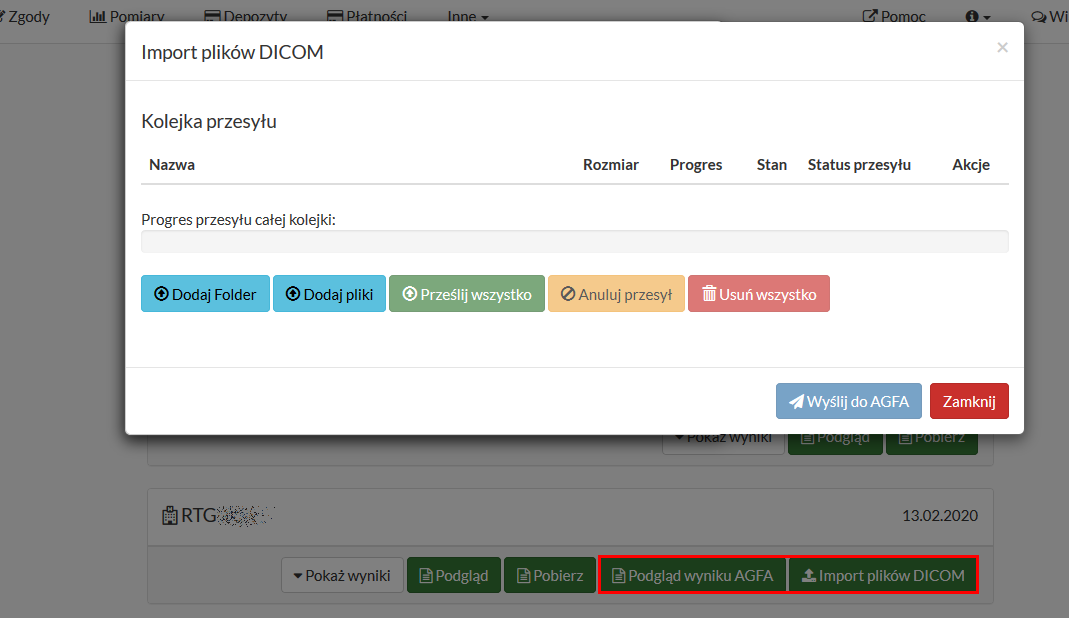Open Podgląd wyniku AGFA in RTG row
The image size is (1069, 618).
click(692, 575)
